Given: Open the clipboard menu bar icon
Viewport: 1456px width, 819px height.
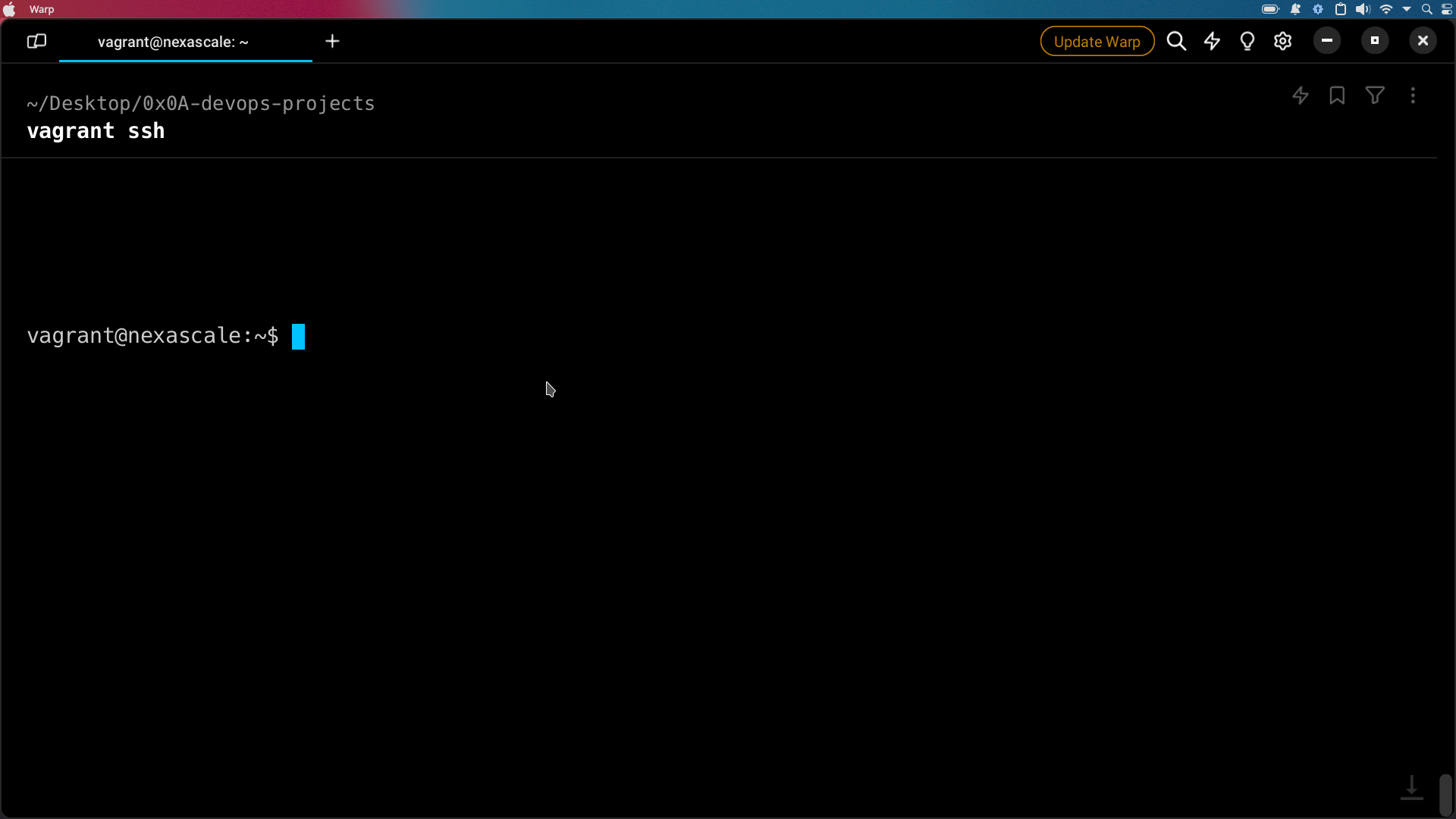Looking at the screenshot, I should pos(1341,9).
